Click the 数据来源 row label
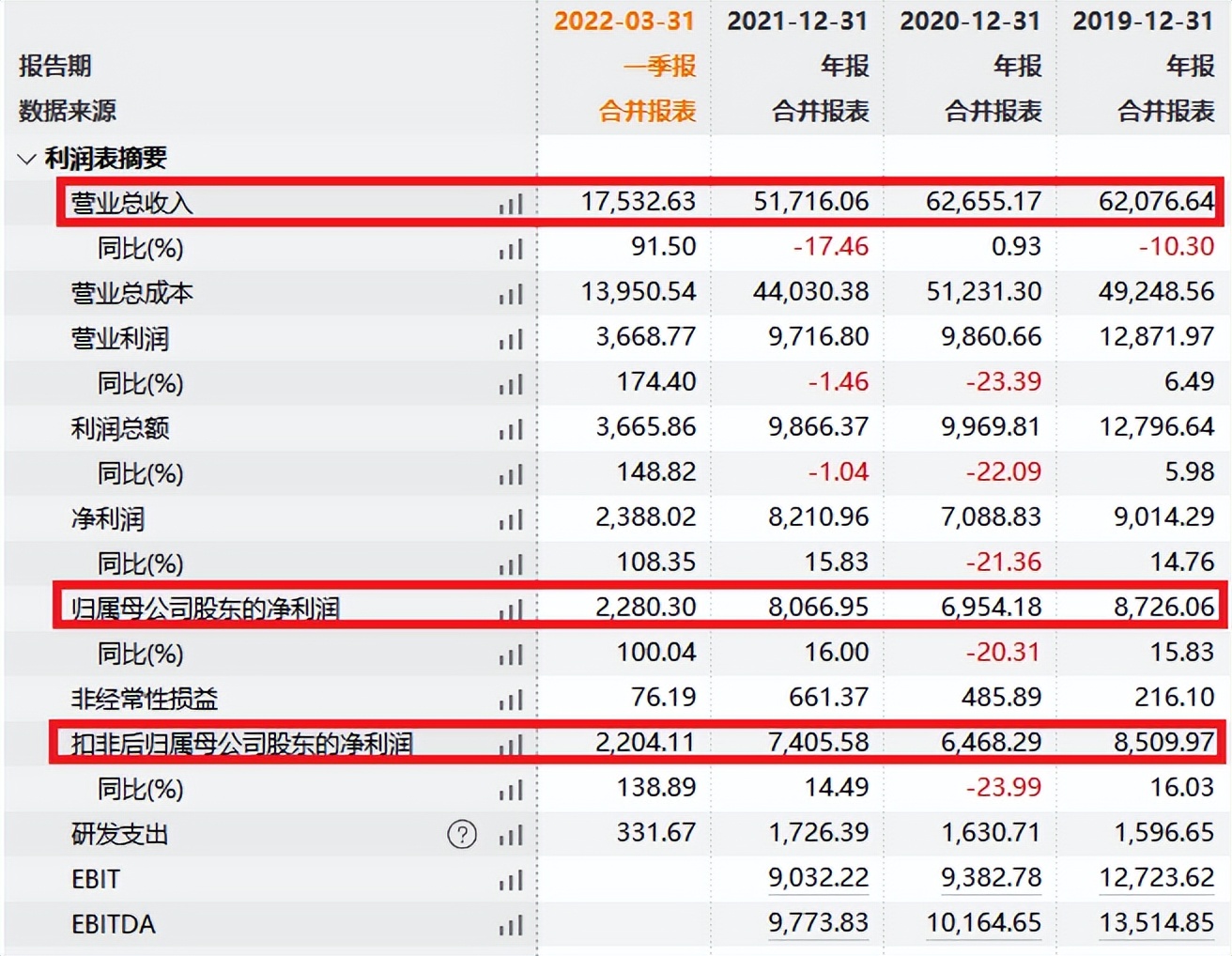The width and height of the screenshot is (1232, 956). click(68, 111)
